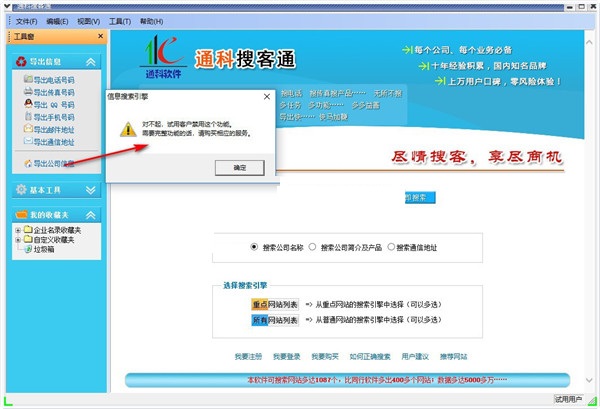Follow the 我要购买 link

pyautogui.click(x=325, y=357)
